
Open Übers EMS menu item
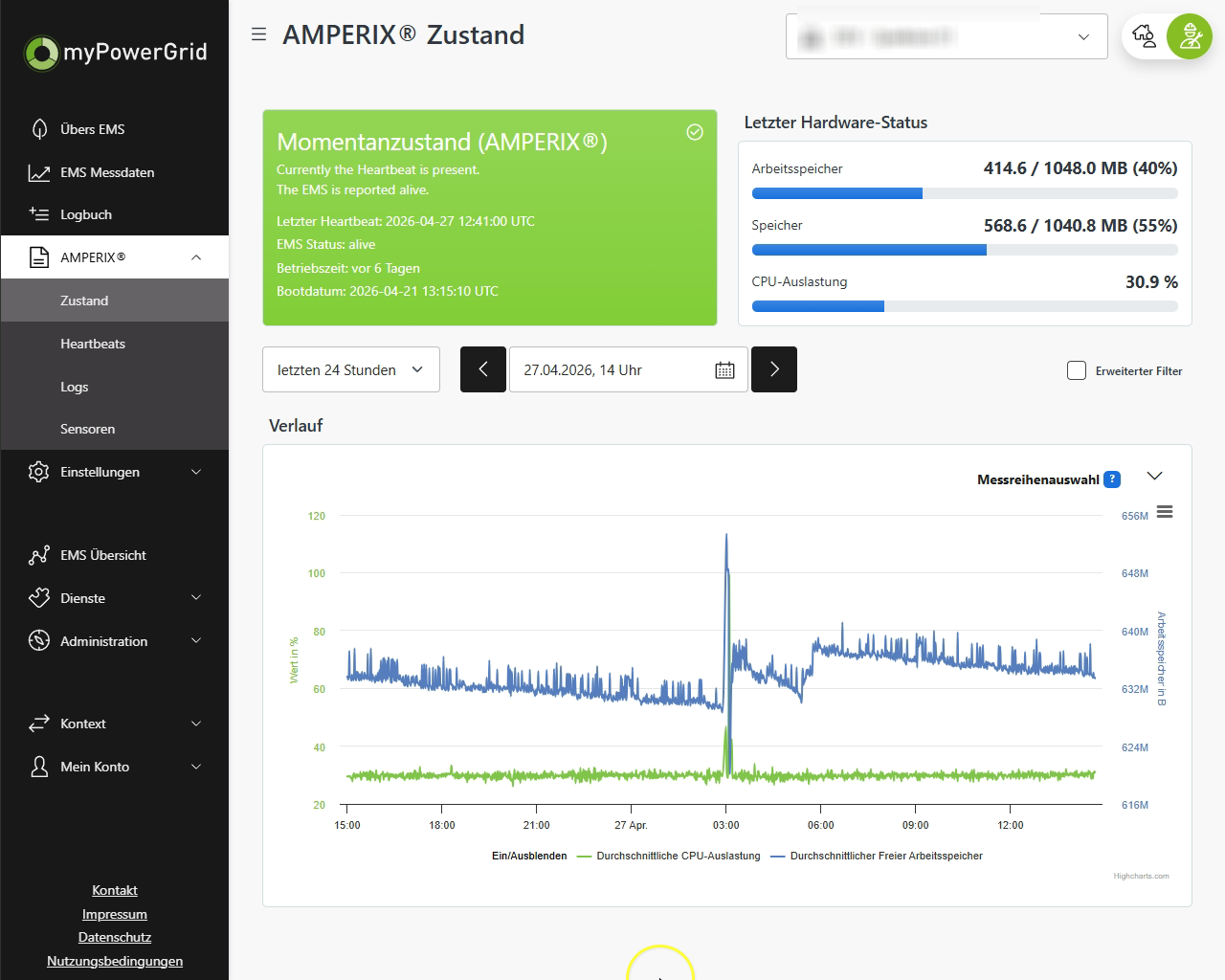(115, 129)
